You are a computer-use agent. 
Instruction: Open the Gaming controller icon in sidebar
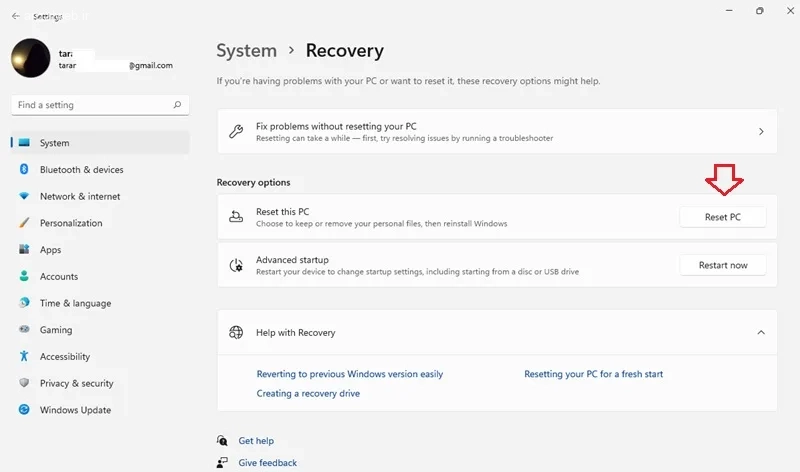tap(24, 329)
